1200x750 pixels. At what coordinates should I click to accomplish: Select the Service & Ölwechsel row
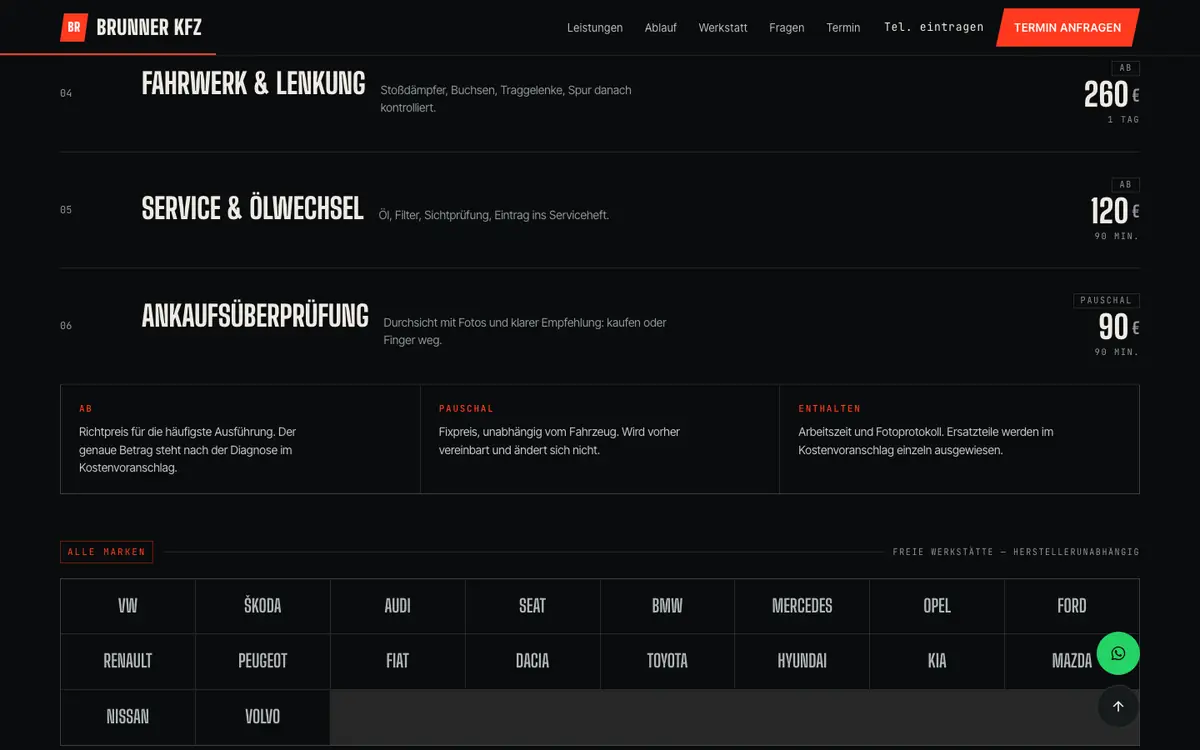coord(600,210)
